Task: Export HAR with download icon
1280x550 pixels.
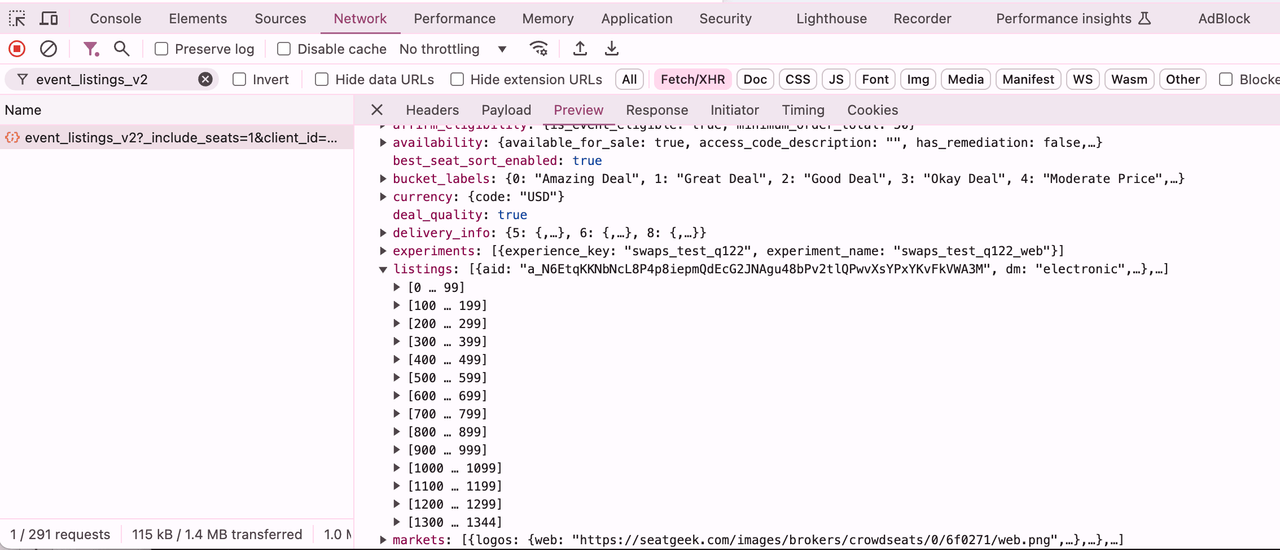Action: coord(612,49)
